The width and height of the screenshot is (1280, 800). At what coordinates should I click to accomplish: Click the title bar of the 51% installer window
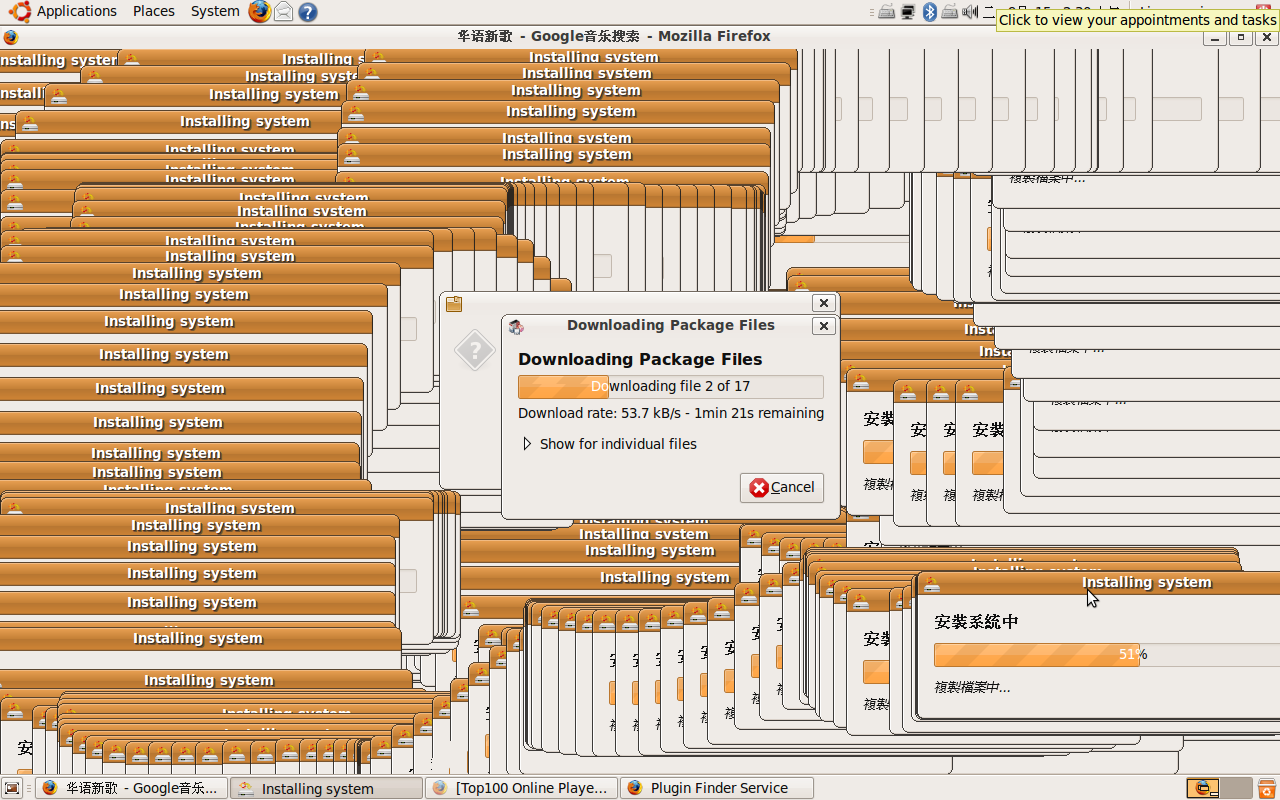coord(1099,582)
